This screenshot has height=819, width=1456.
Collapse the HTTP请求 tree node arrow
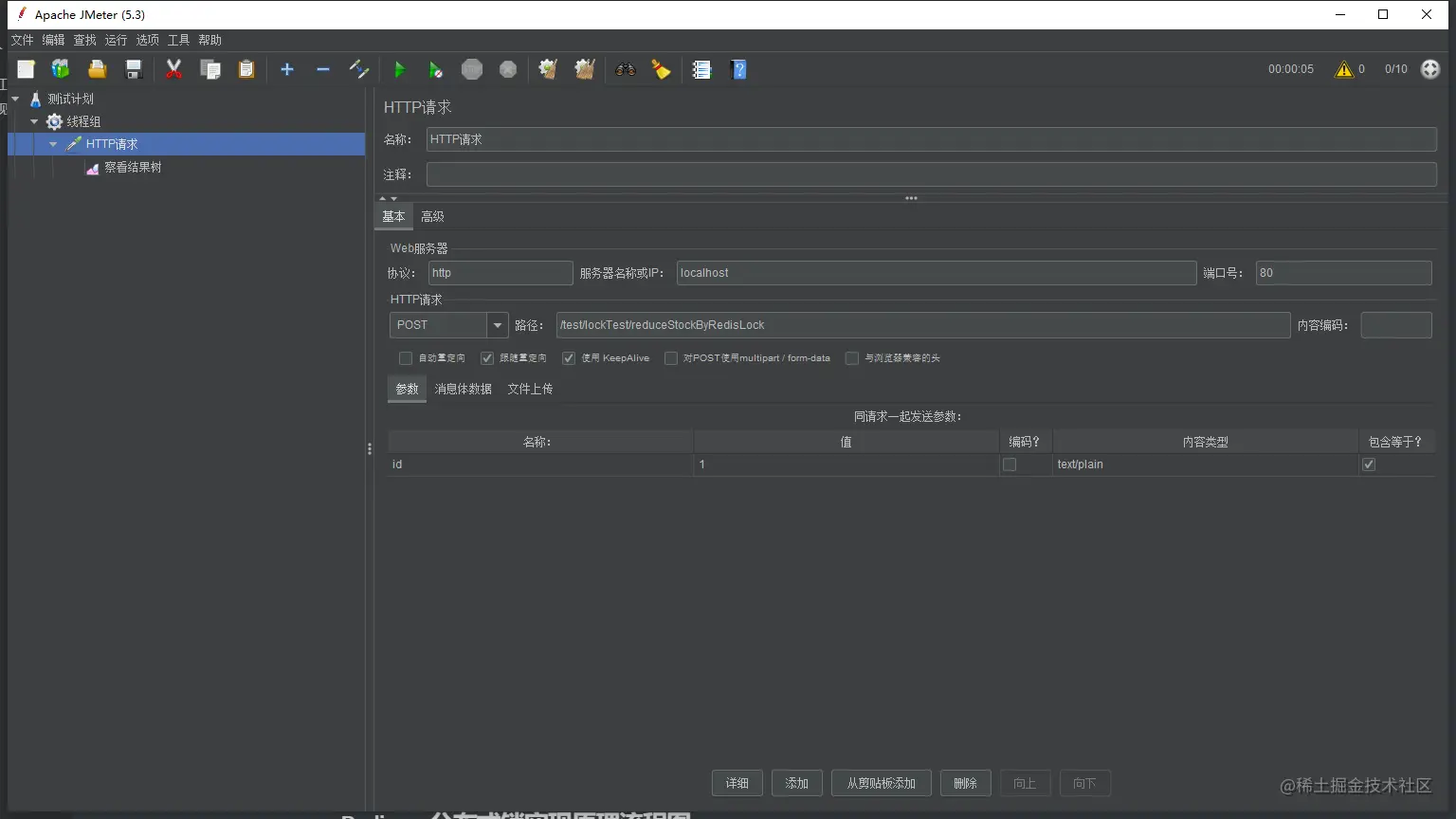53,144
